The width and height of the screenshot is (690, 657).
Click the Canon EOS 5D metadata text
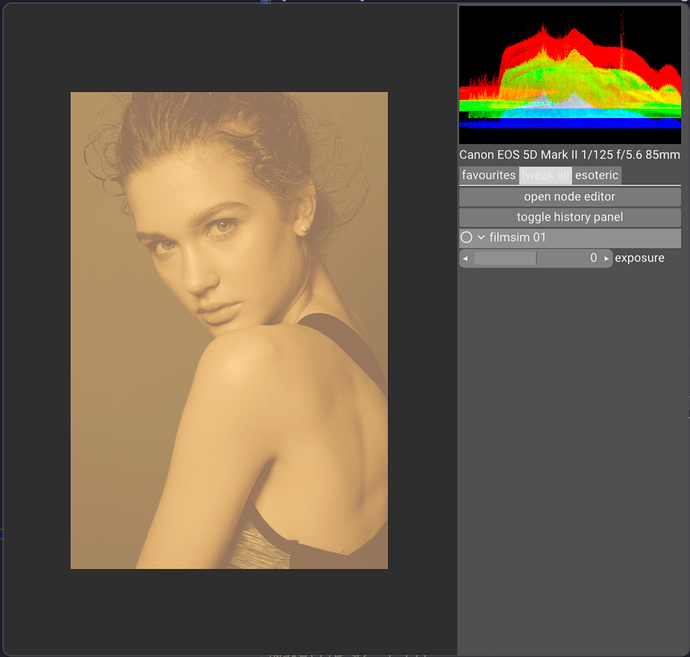(x=569, y=155)
